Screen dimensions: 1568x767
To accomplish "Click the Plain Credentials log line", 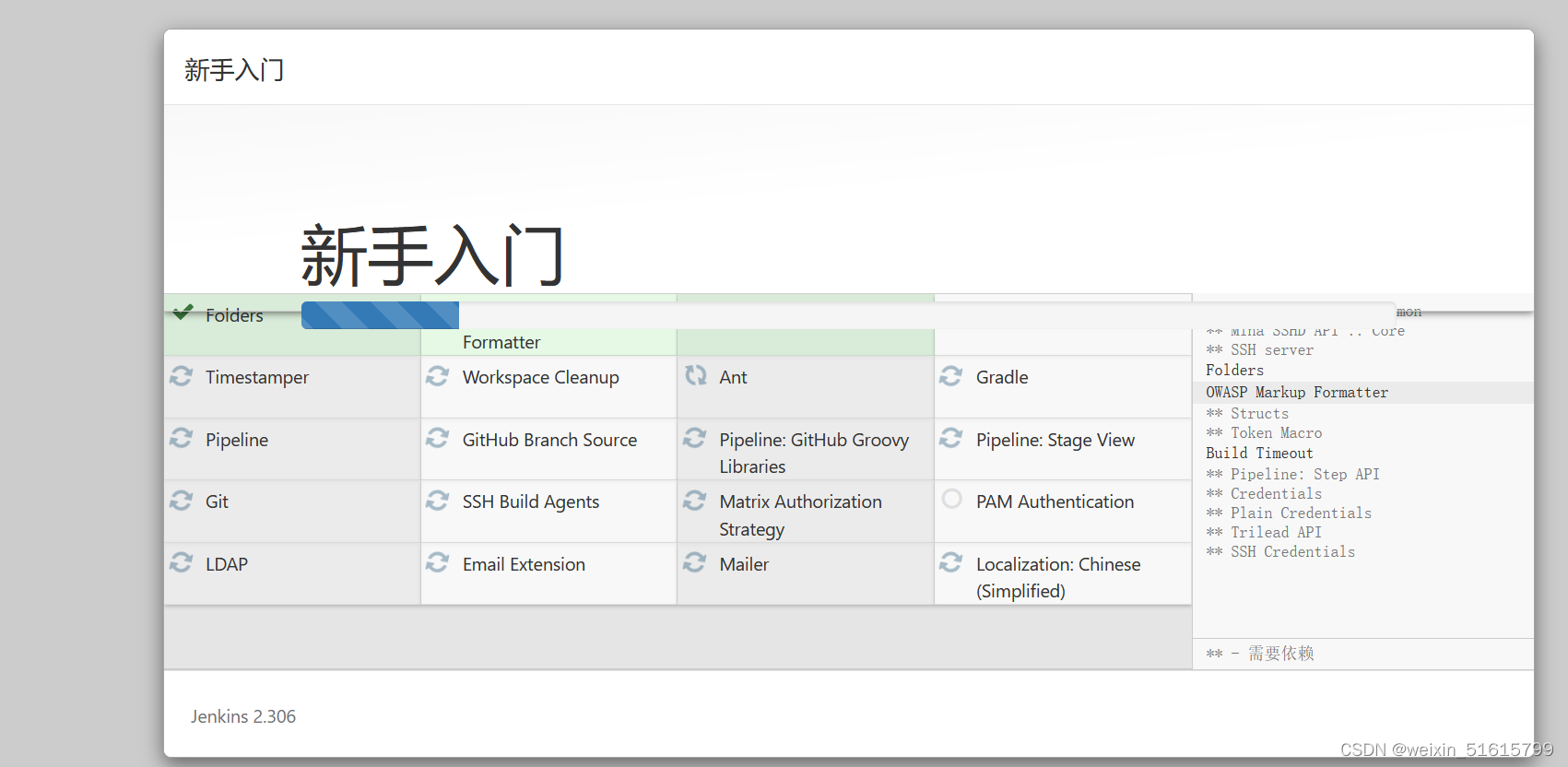I will 1289,513.
